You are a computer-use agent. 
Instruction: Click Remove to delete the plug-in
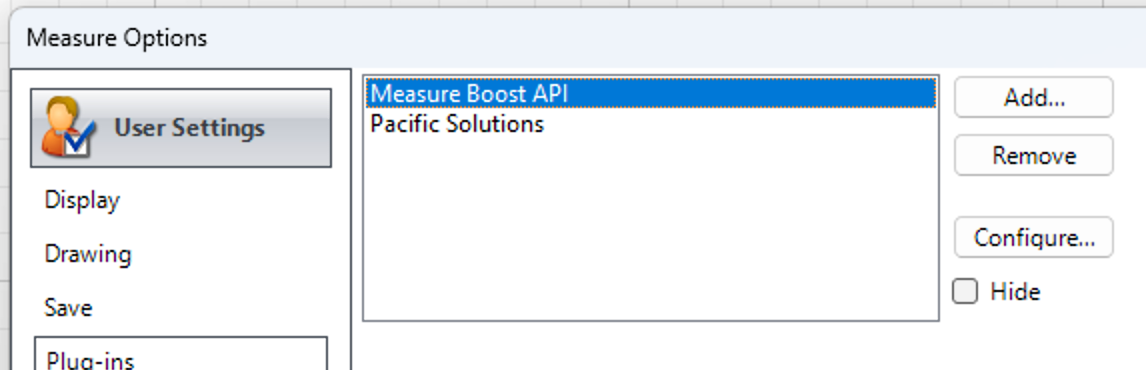coord(1033,155)
